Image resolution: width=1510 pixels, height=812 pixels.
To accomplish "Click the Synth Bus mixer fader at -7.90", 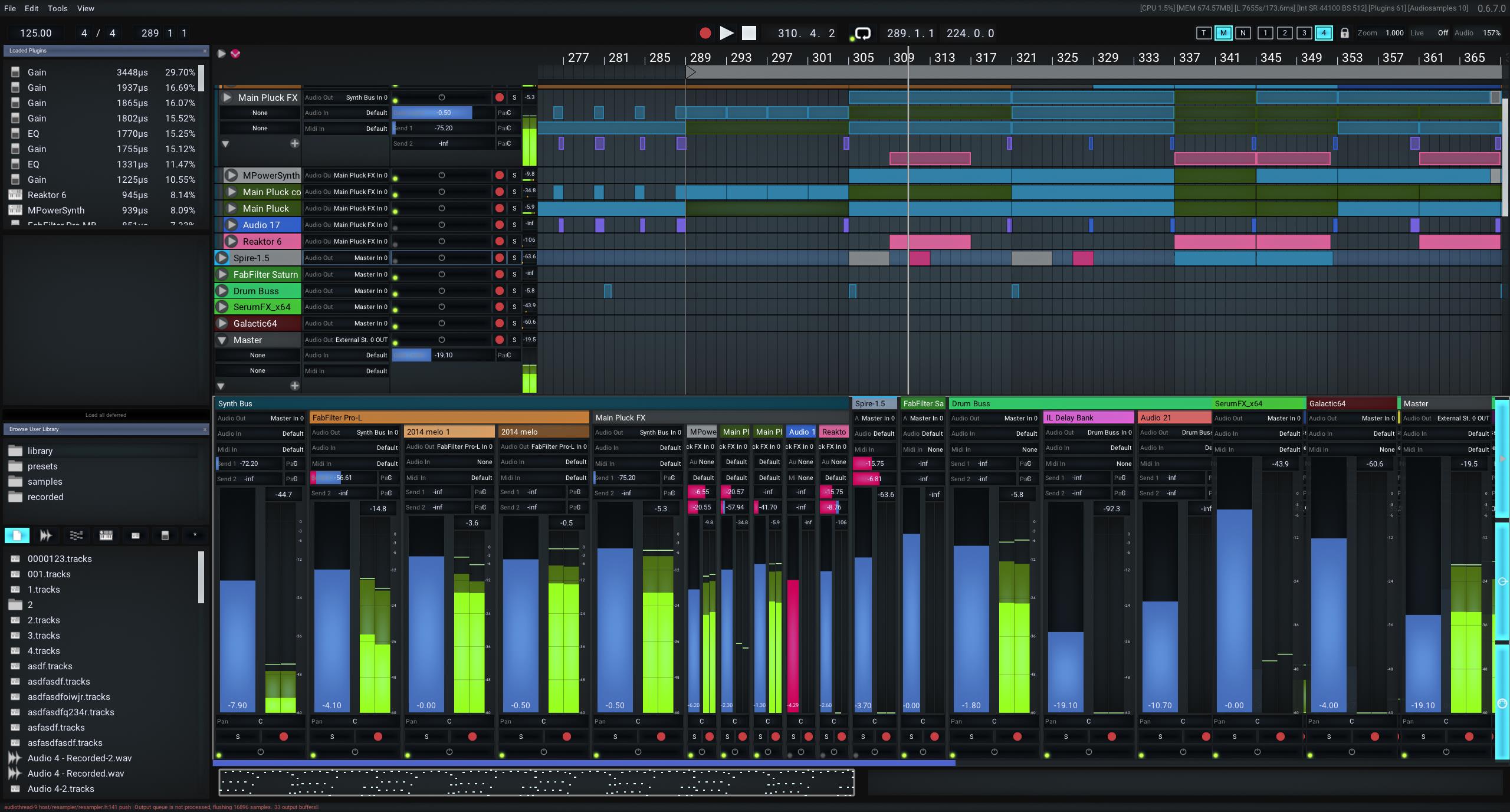I will (238, 600).
